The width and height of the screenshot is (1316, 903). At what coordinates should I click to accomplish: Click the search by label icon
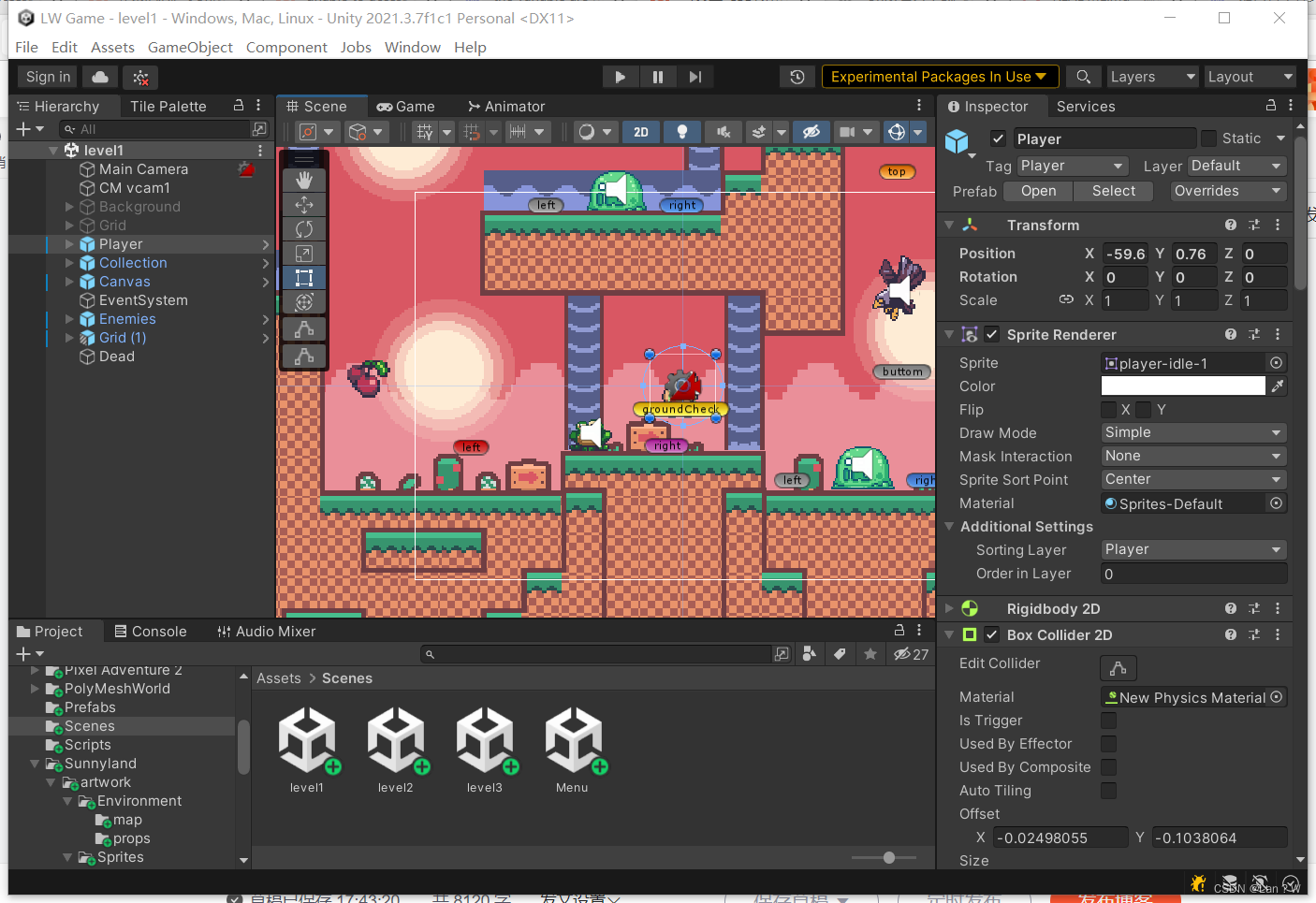[840, 654]
